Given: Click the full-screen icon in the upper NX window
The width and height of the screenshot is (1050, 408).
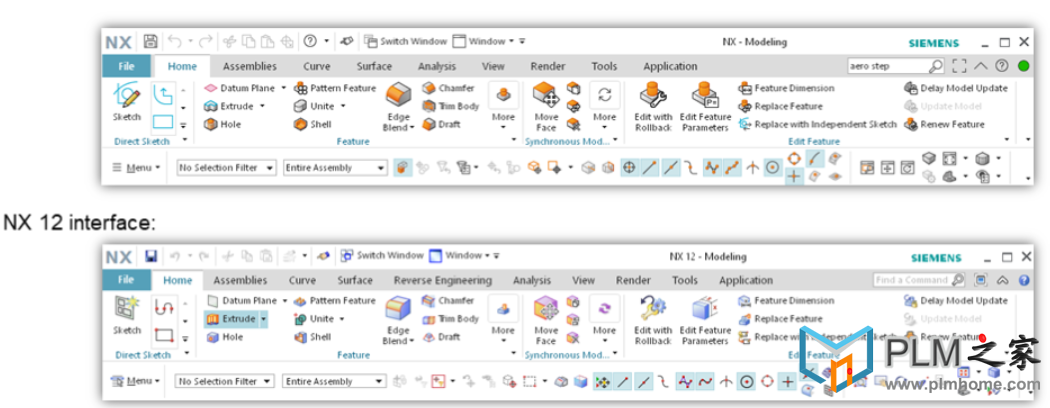Looking at the screenshot, I should (x=959, y=66).
